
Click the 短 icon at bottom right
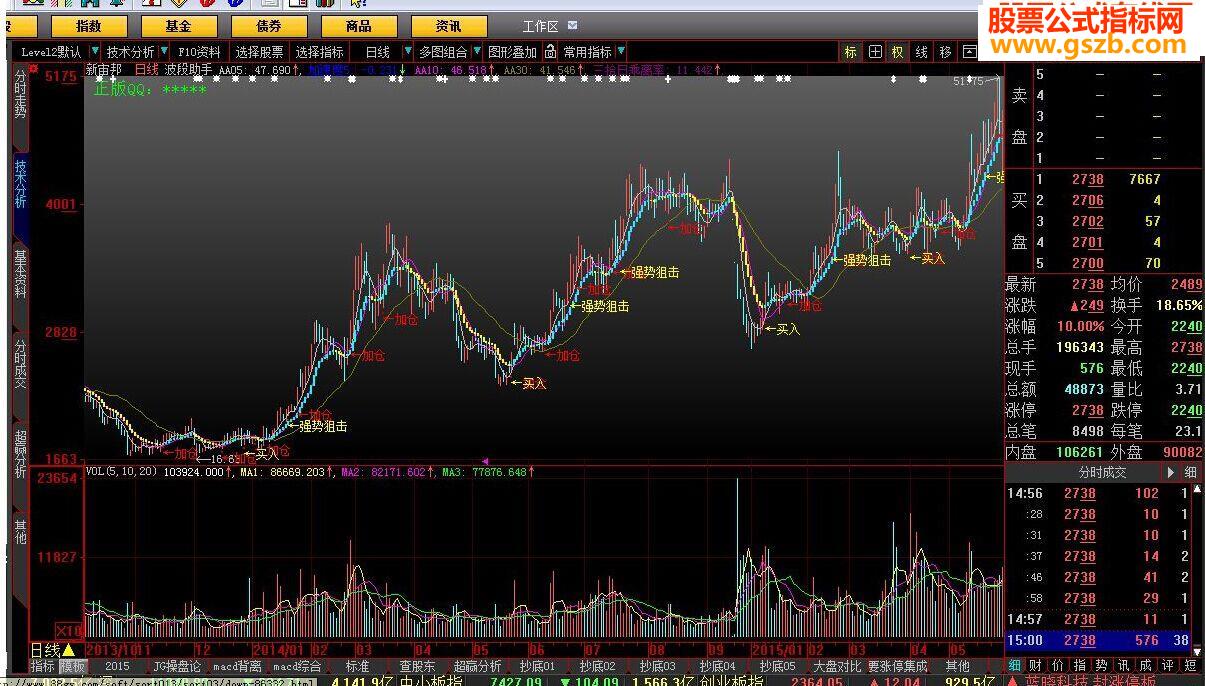[1189, 665]
